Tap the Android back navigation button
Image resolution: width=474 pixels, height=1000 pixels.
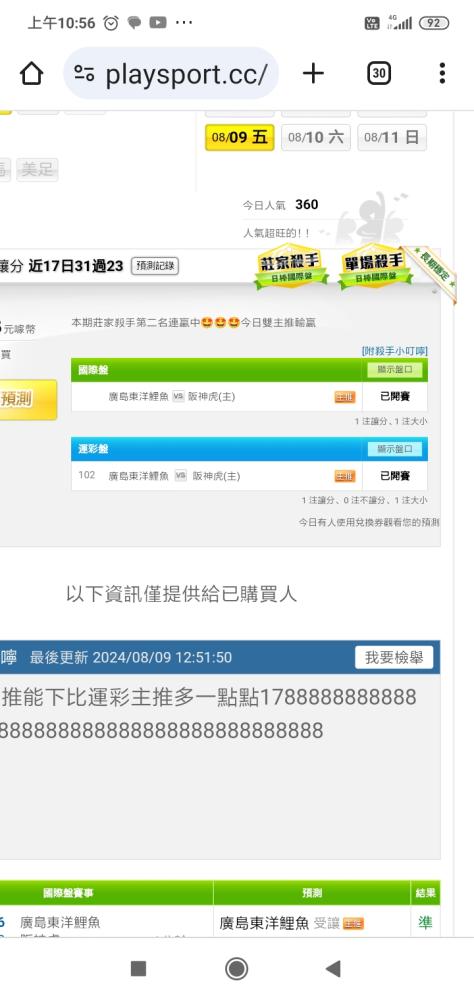pos(333,969)
